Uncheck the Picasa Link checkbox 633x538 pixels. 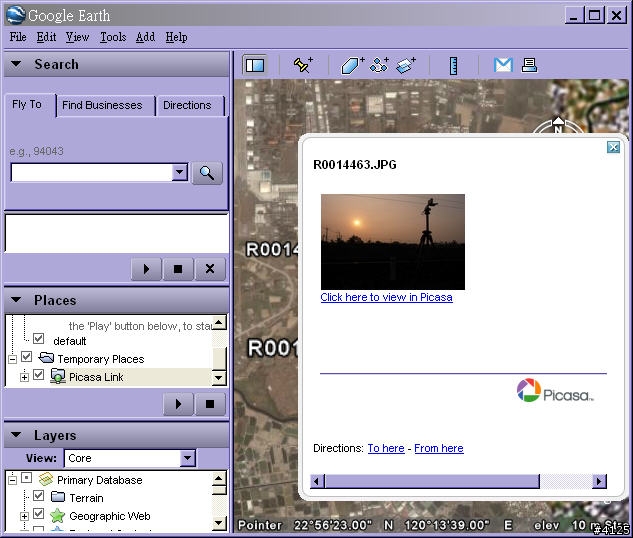pyautogui.click(x=38, y=375)
